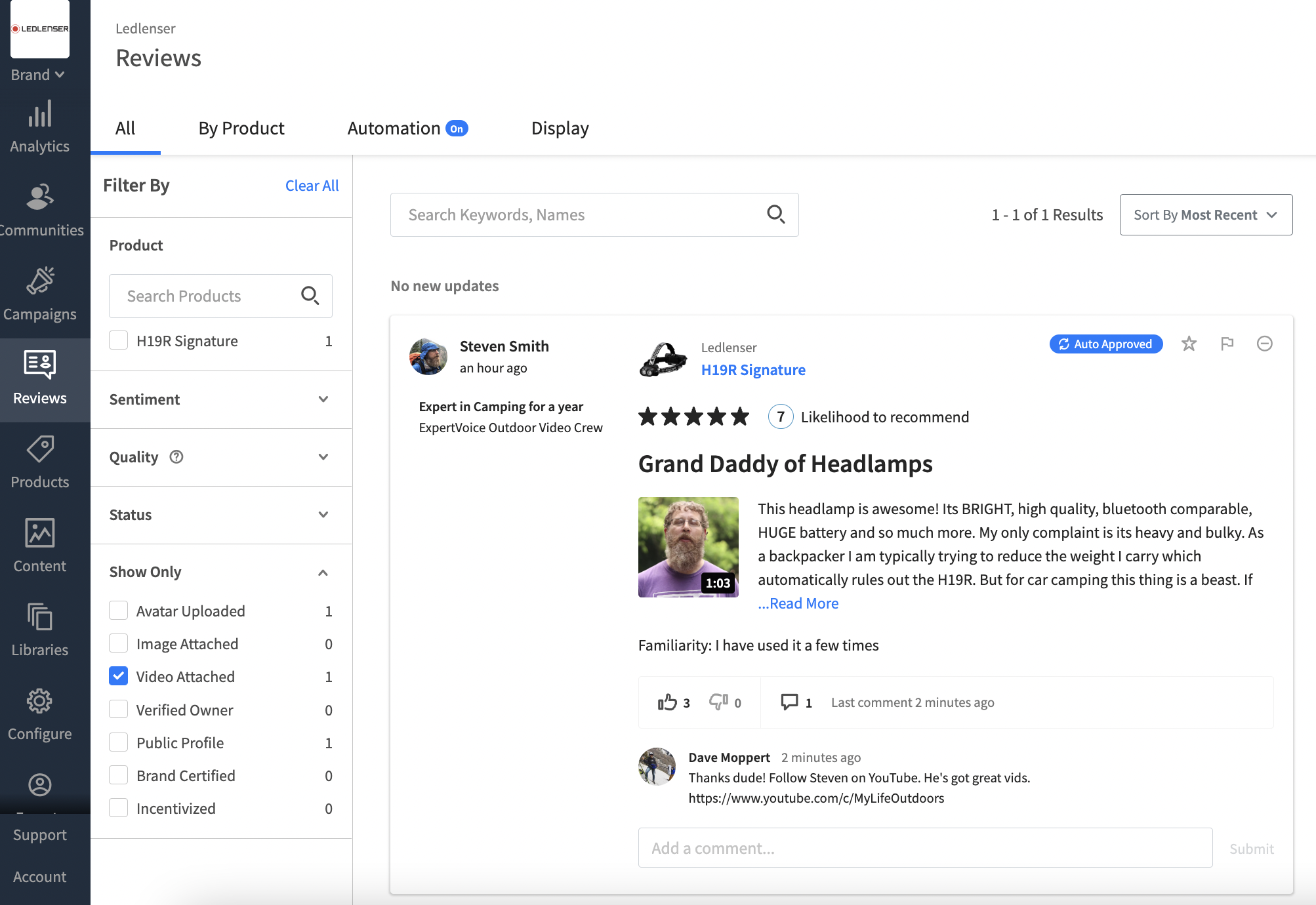Click the five-star rating
This screenshot has height=905, width=1316.
(693, 416)
